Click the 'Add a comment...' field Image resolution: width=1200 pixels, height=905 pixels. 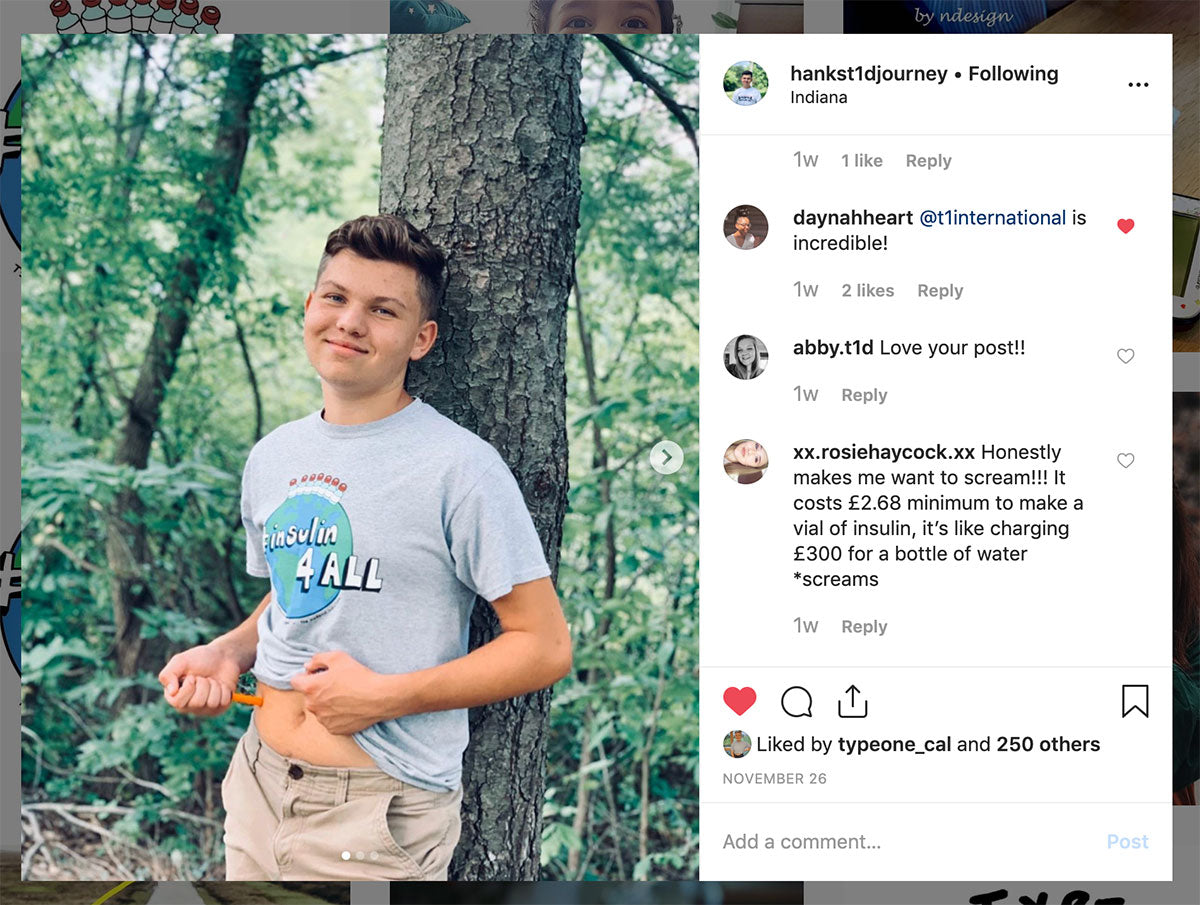pos(900,842)
